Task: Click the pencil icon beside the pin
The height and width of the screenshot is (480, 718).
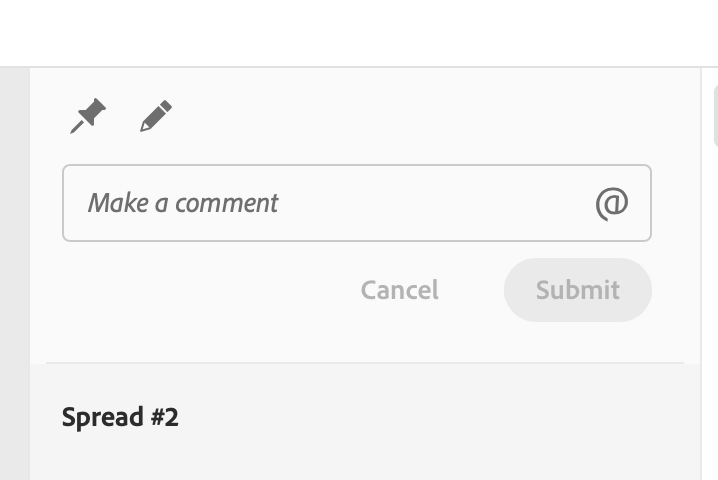Action: [156, 116]
